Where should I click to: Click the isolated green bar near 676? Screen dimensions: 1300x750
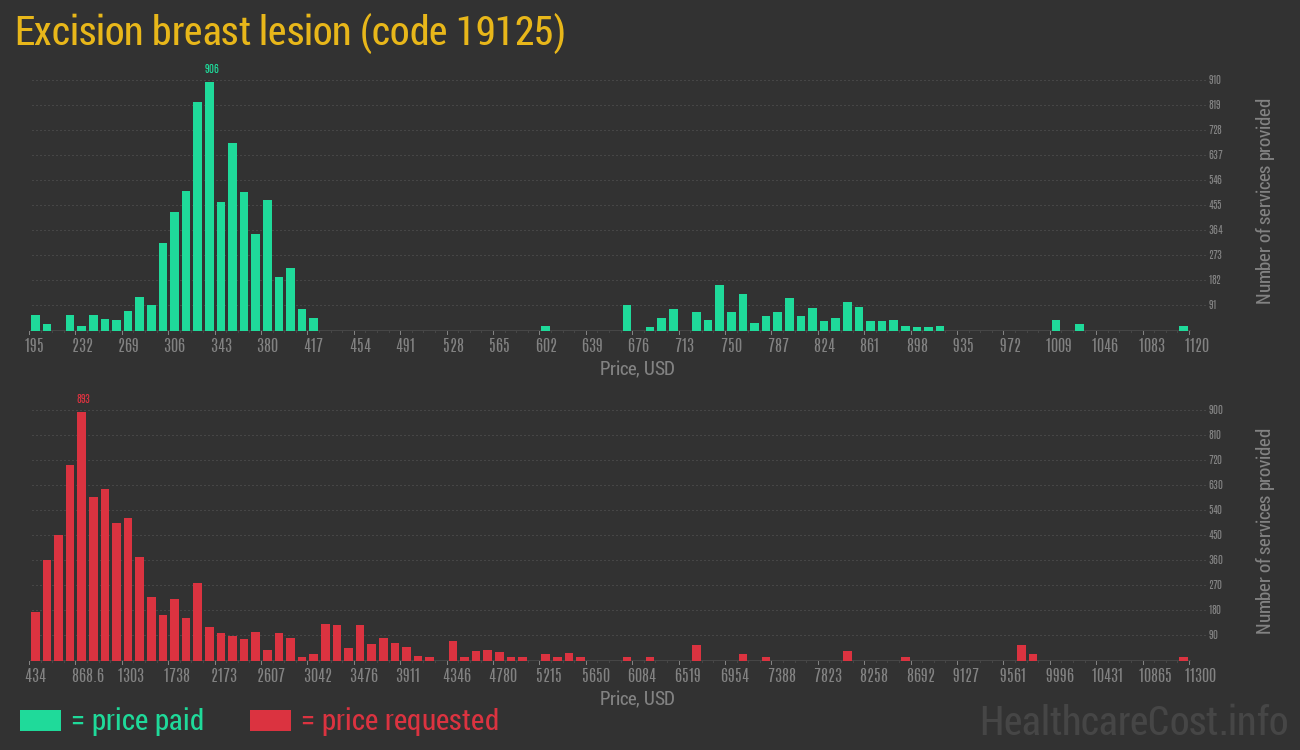[x=627, y=318]
